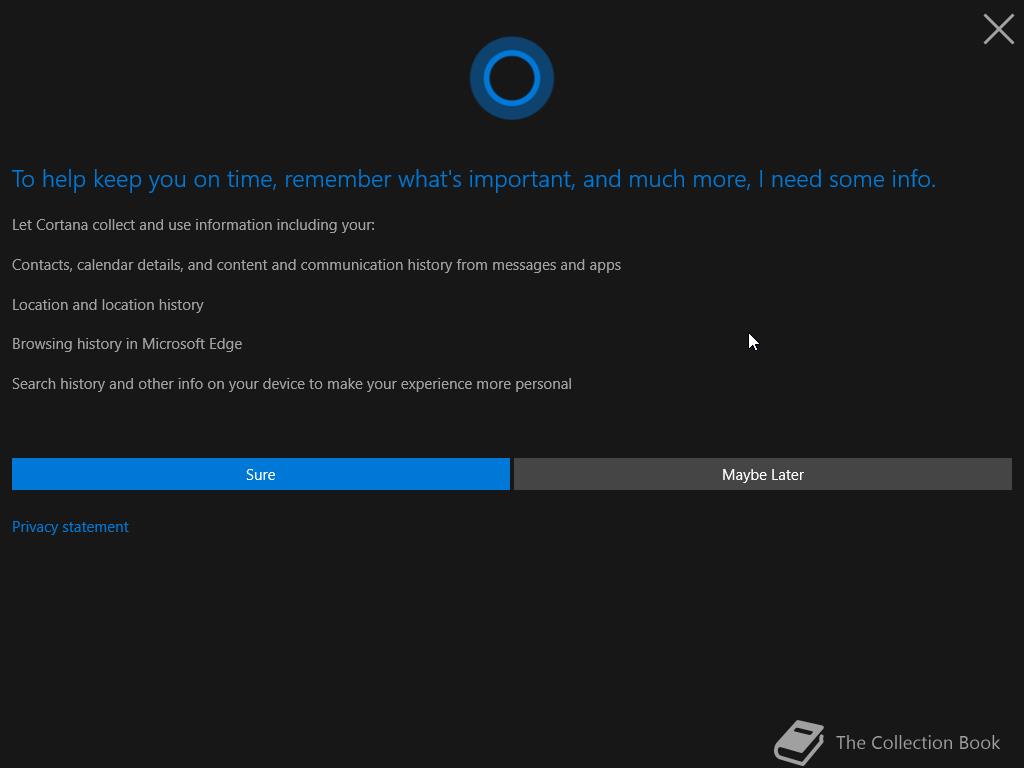Select 'Let Cortana collect and use information' line

point(193,225)
